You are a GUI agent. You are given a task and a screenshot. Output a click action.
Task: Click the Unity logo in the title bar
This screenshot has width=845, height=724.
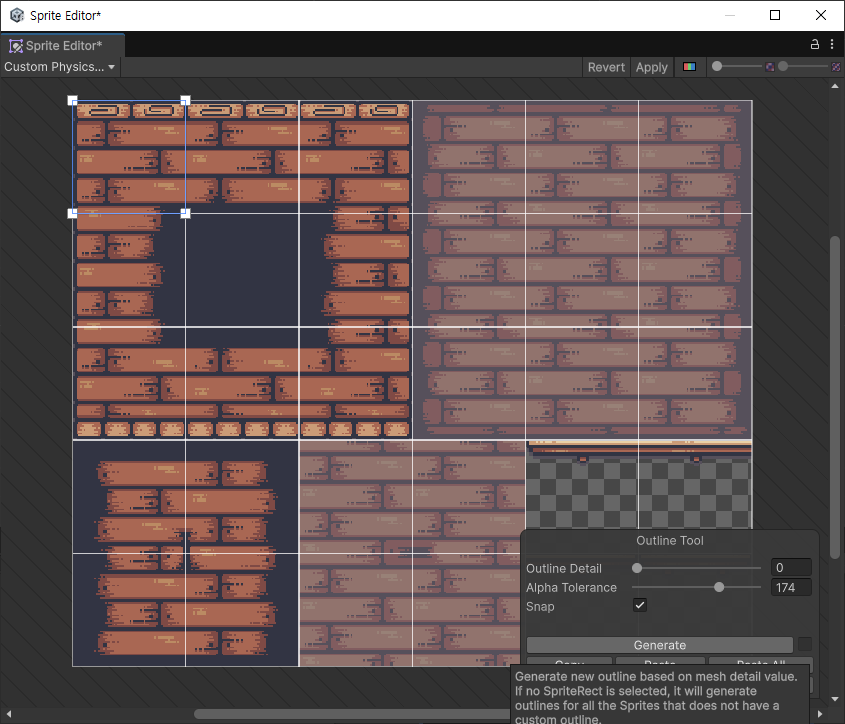[x=17, y=15]
